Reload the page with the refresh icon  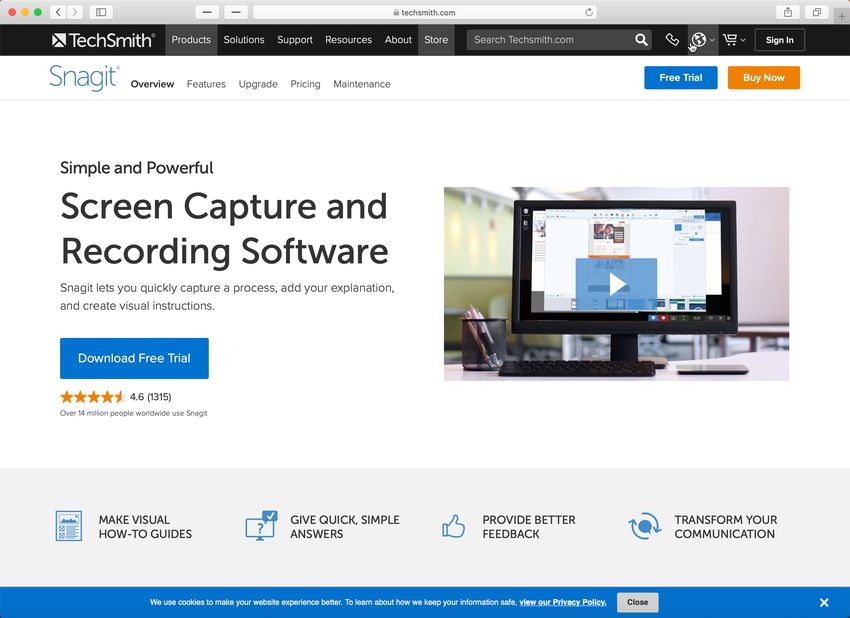coord(589,12)
